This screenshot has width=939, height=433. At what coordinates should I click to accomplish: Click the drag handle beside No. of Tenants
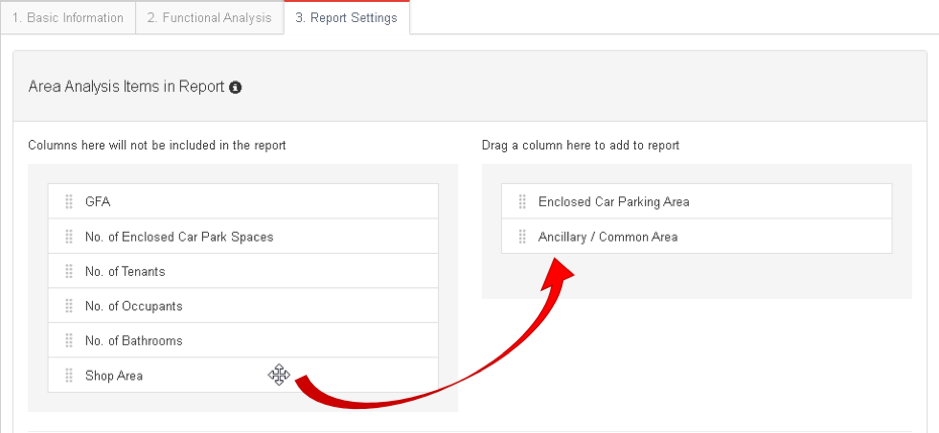69,271
